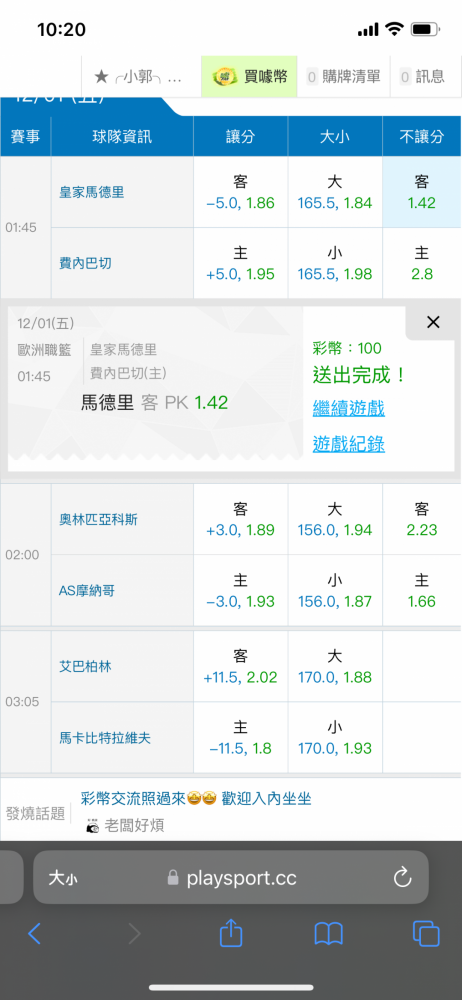This screenshot has height=1000, width=462.
Task: Click the 老闆好煩 author name
Action: tap(134, 826)
